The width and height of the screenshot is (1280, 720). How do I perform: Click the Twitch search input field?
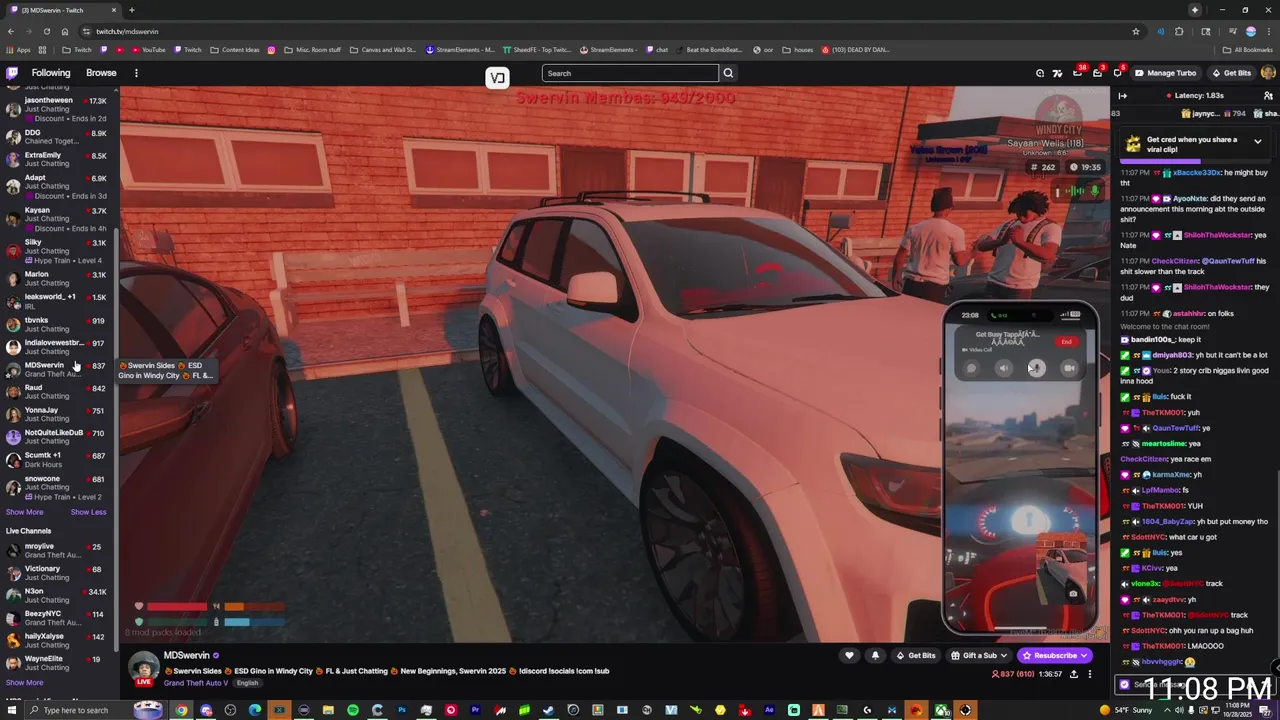[x=630, y=73]
